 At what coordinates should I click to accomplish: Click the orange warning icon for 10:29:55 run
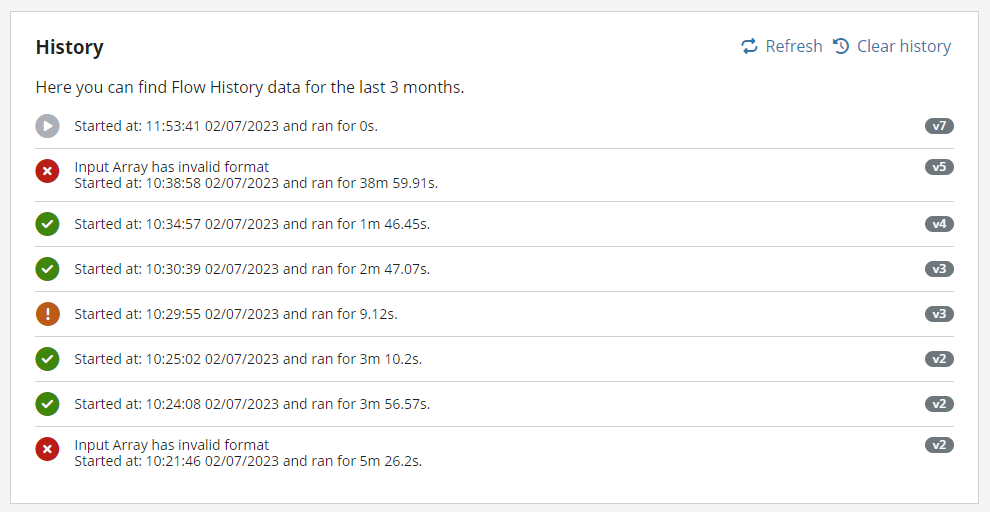click(x=47, y=314)
